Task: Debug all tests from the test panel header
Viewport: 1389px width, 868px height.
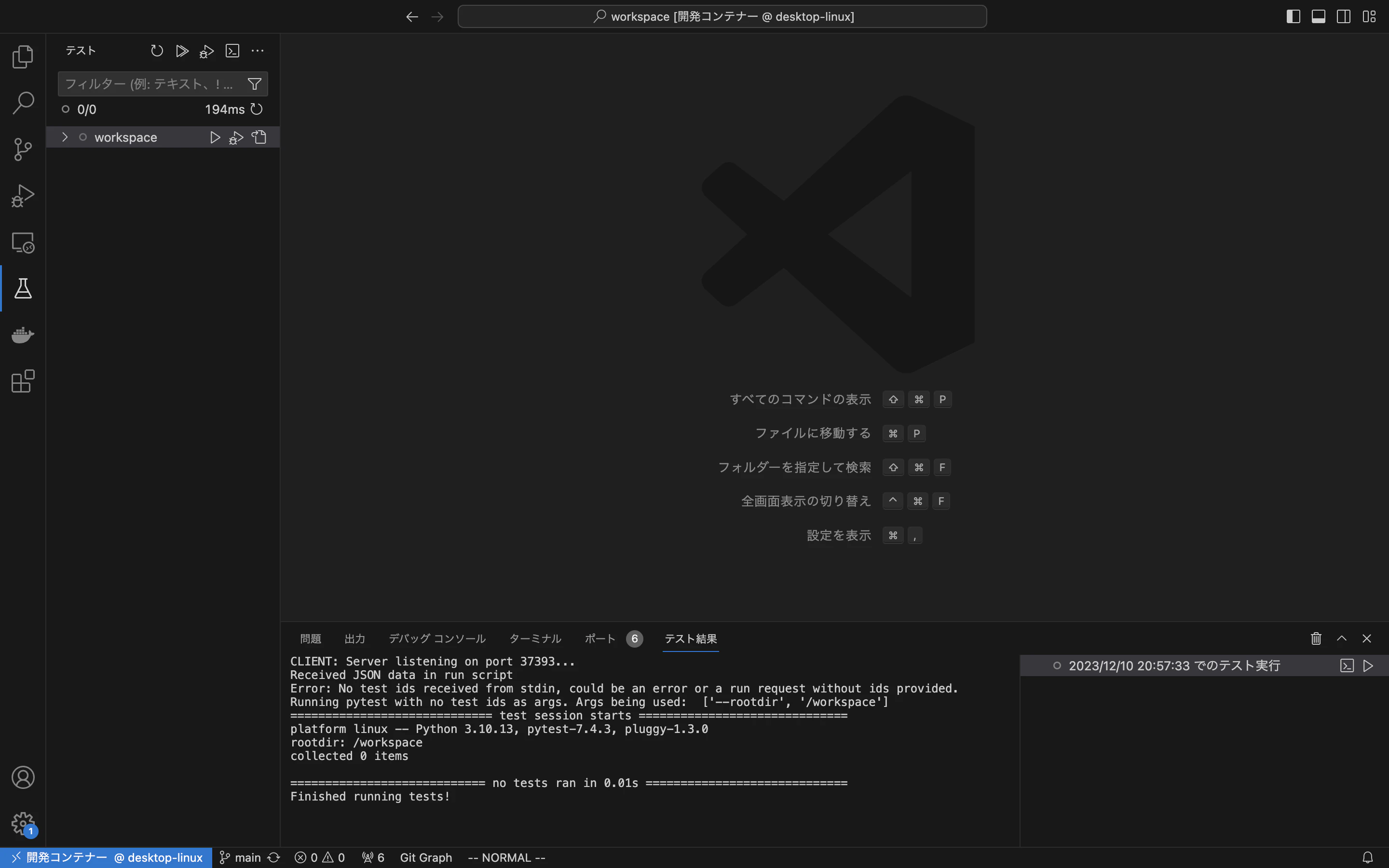Action: (206, 52)
